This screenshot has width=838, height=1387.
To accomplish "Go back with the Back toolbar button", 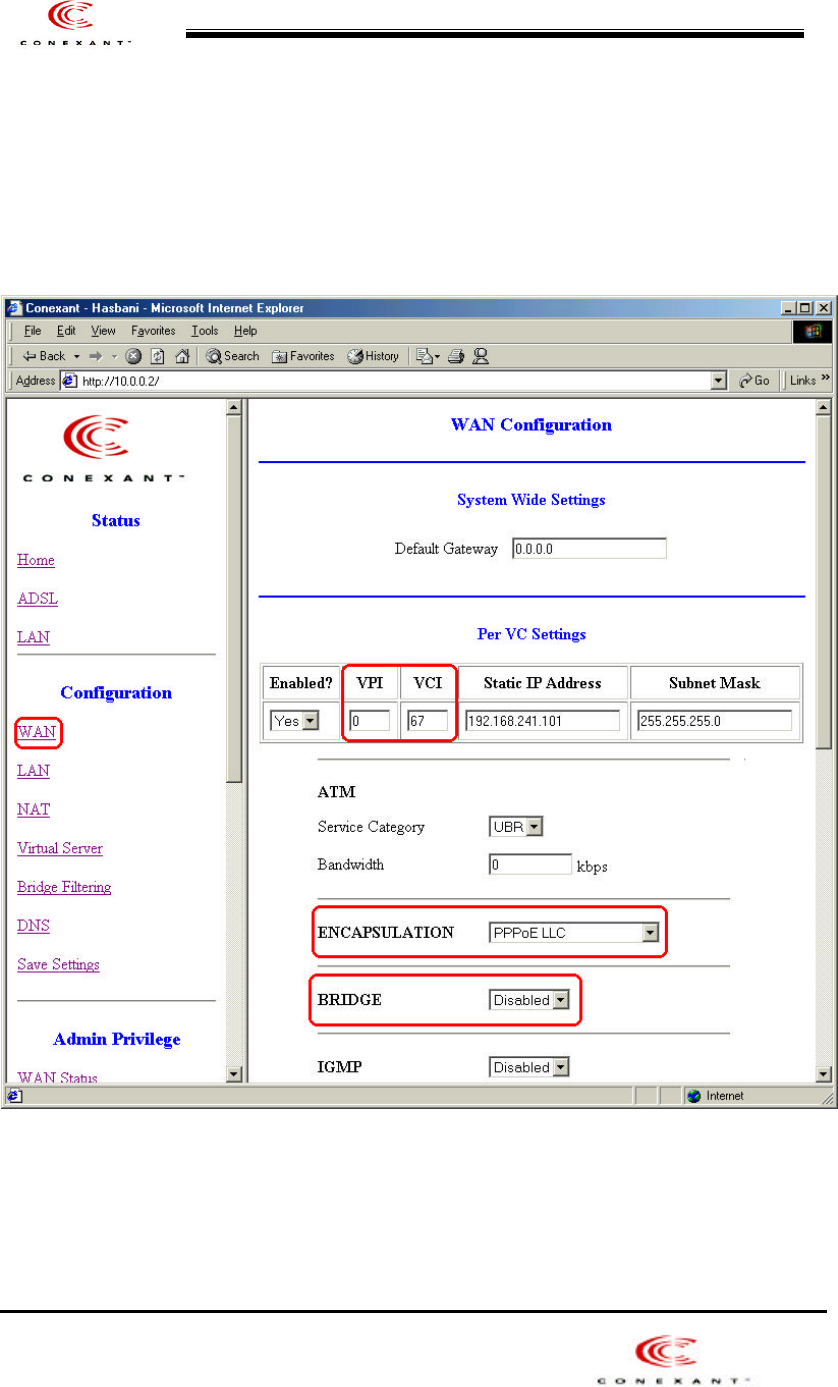I will pyautogui.click(x=44, y=356).
